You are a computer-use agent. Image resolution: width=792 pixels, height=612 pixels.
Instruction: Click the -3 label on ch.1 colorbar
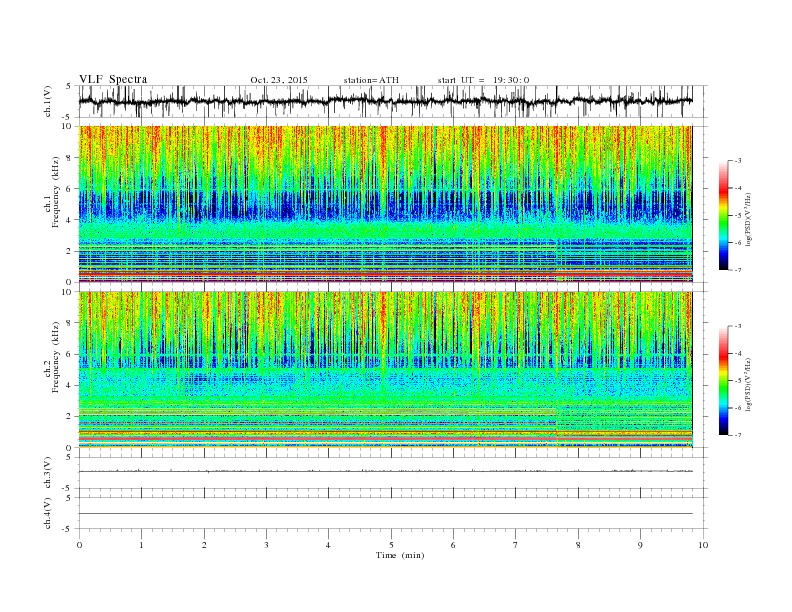pyautogui.click(x=737, y=161)
